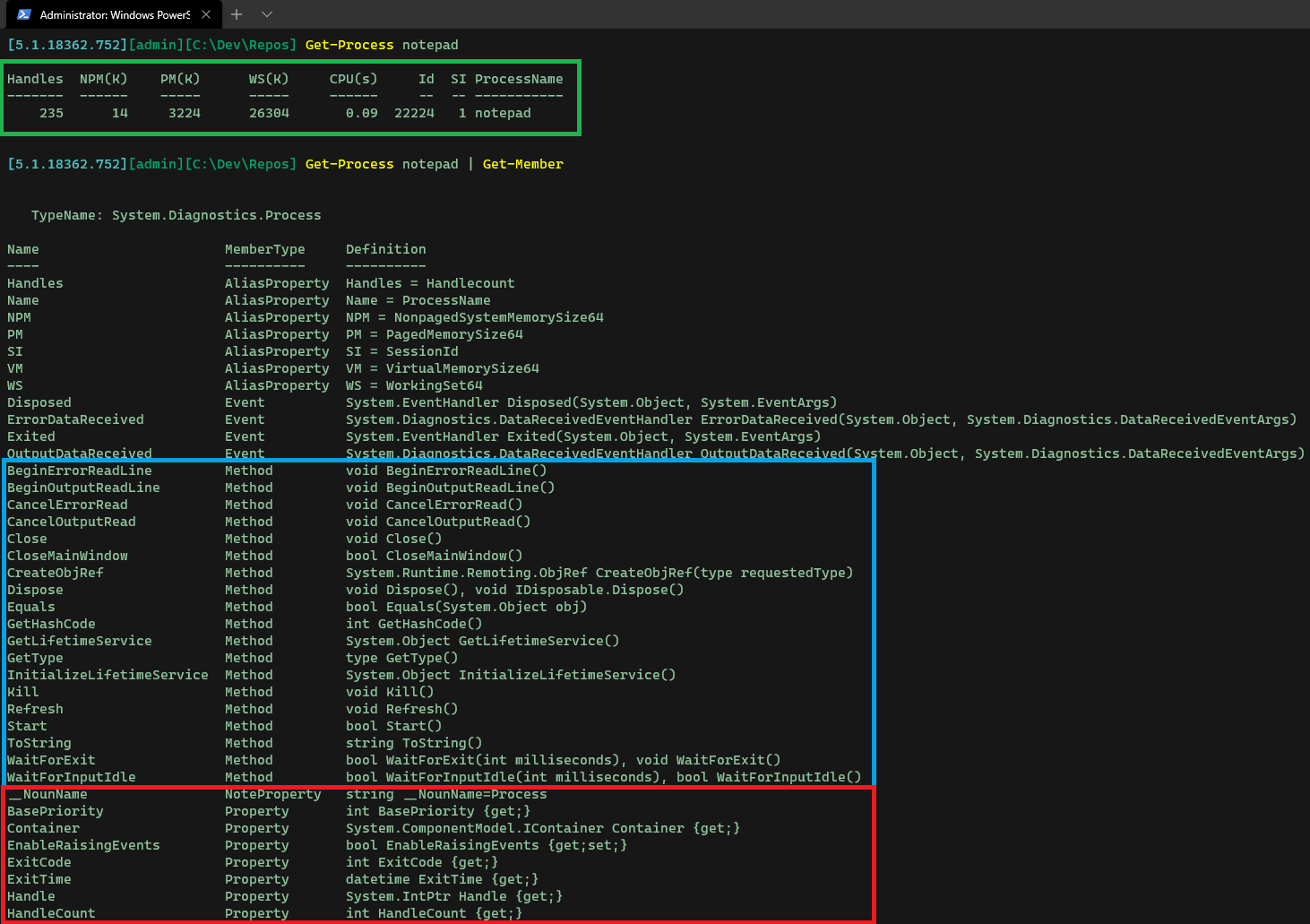Open a new terminal tab with the plus icon
Screen dimensions: 1310x924
pyautogui.click(x=236, y=14)
